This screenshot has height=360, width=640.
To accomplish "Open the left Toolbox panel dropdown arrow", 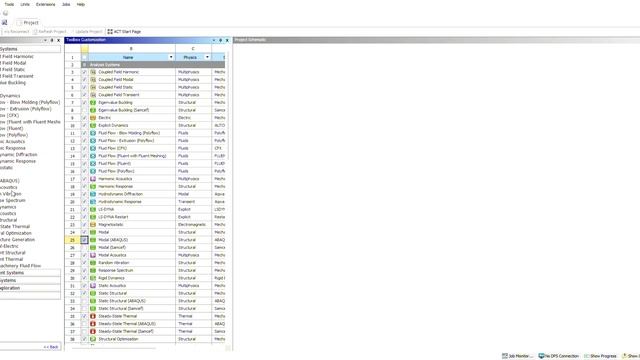I will (x=45, y=40).
